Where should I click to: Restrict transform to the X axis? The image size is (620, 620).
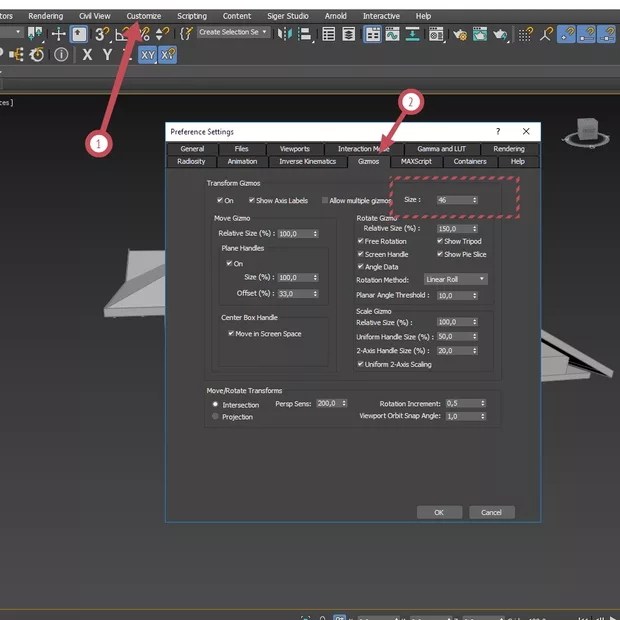(87, 55)
